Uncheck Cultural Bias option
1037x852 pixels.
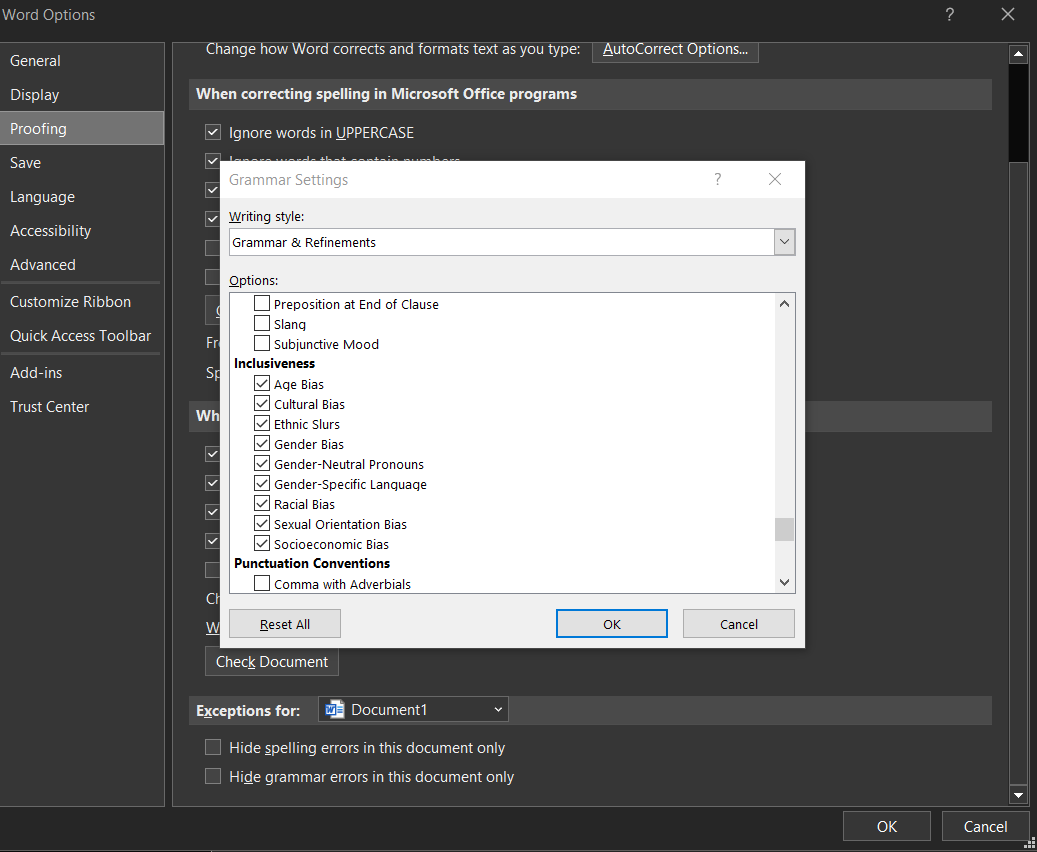click(262, 403)
